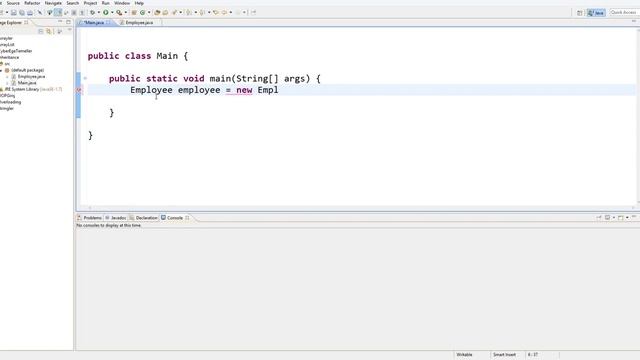This screenshot has height=360, width=640.
Task: Open the Javadoc tab
Action: [x=116, y=218]
